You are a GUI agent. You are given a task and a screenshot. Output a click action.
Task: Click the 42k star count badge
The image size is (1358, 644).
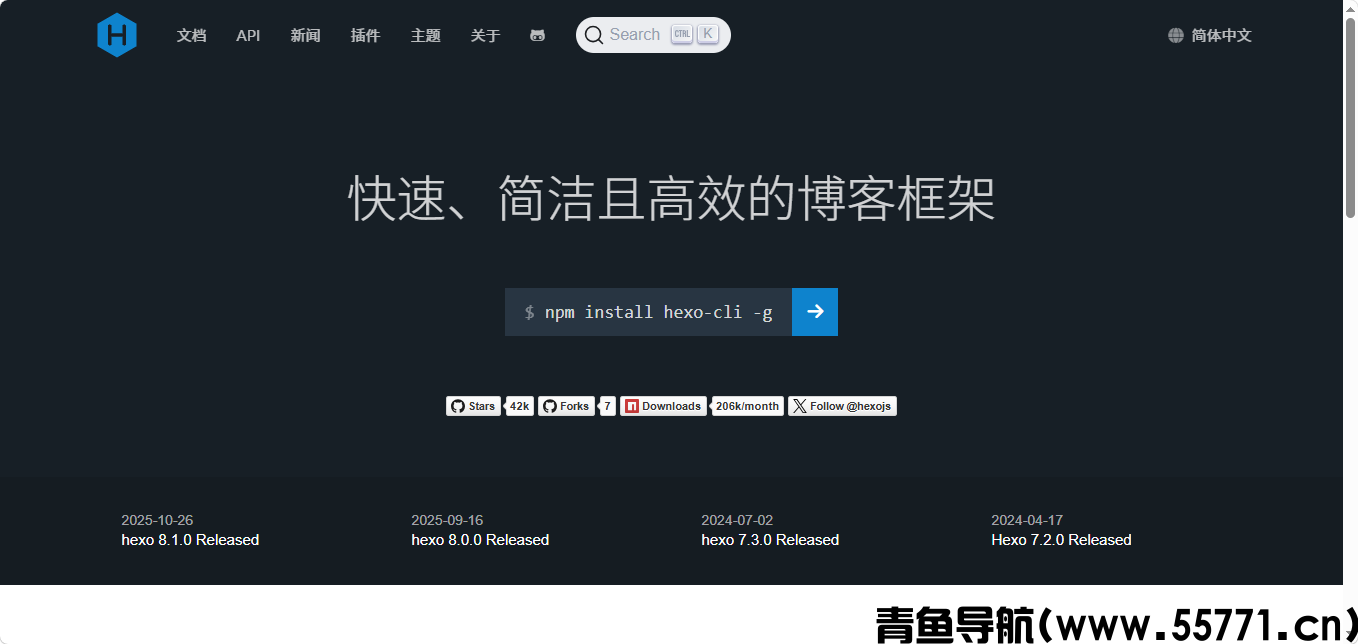click(520, 406)
